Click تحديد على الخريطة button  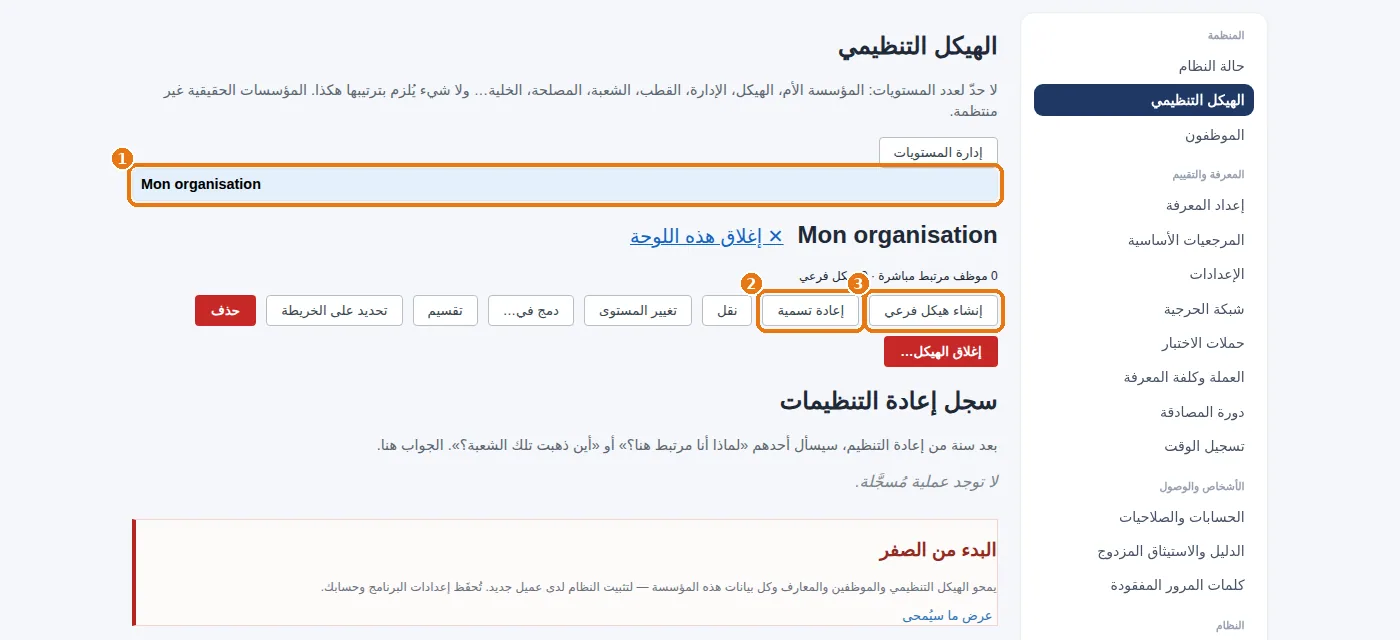334,311
